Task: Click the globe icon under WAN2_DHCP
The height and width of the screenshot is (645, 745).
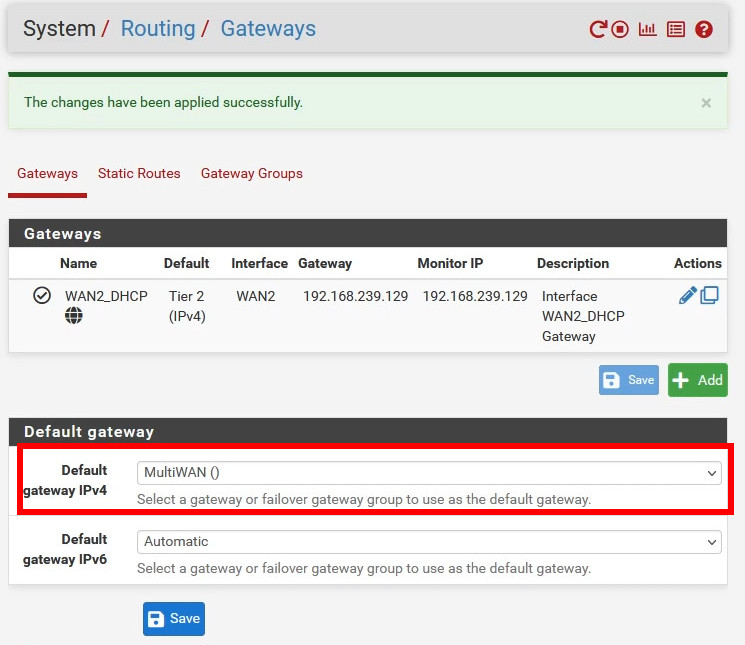Action: [x=74, y=316]
